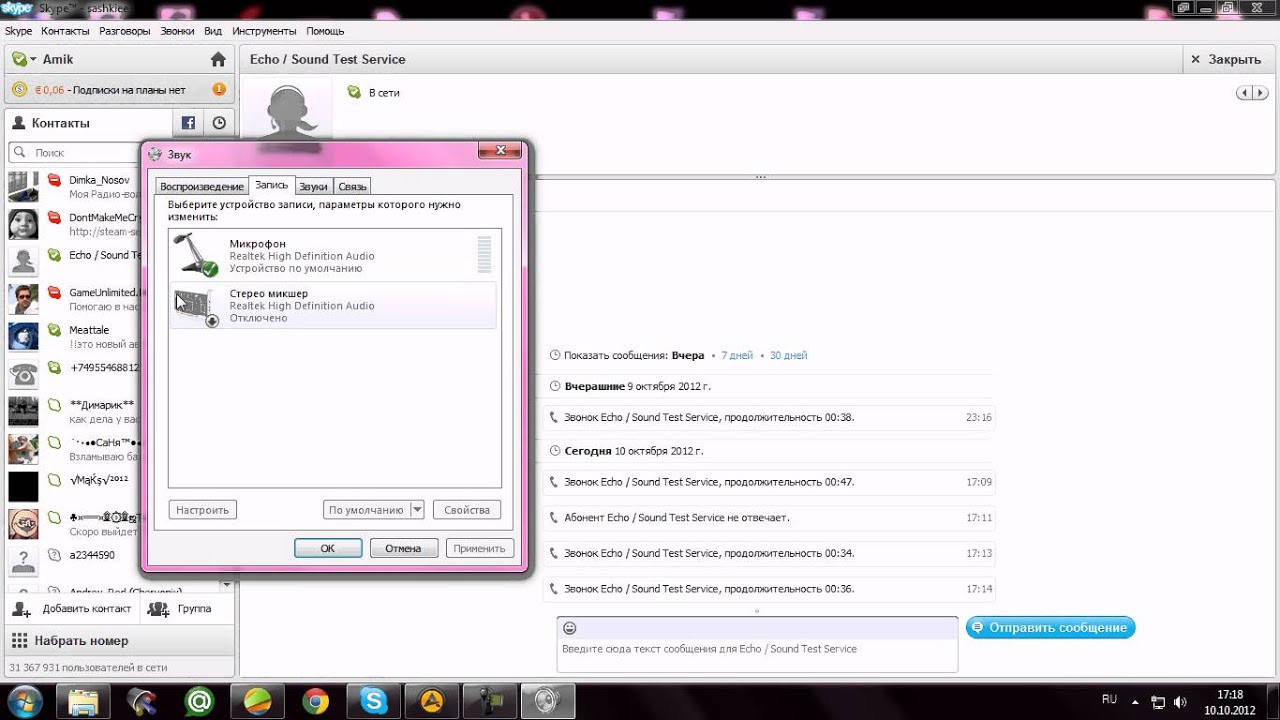Click the Dimka_Nosov contact avatar
This screenshot has height=720, width=1280.
pyautogui.click(x=23, y=187)
